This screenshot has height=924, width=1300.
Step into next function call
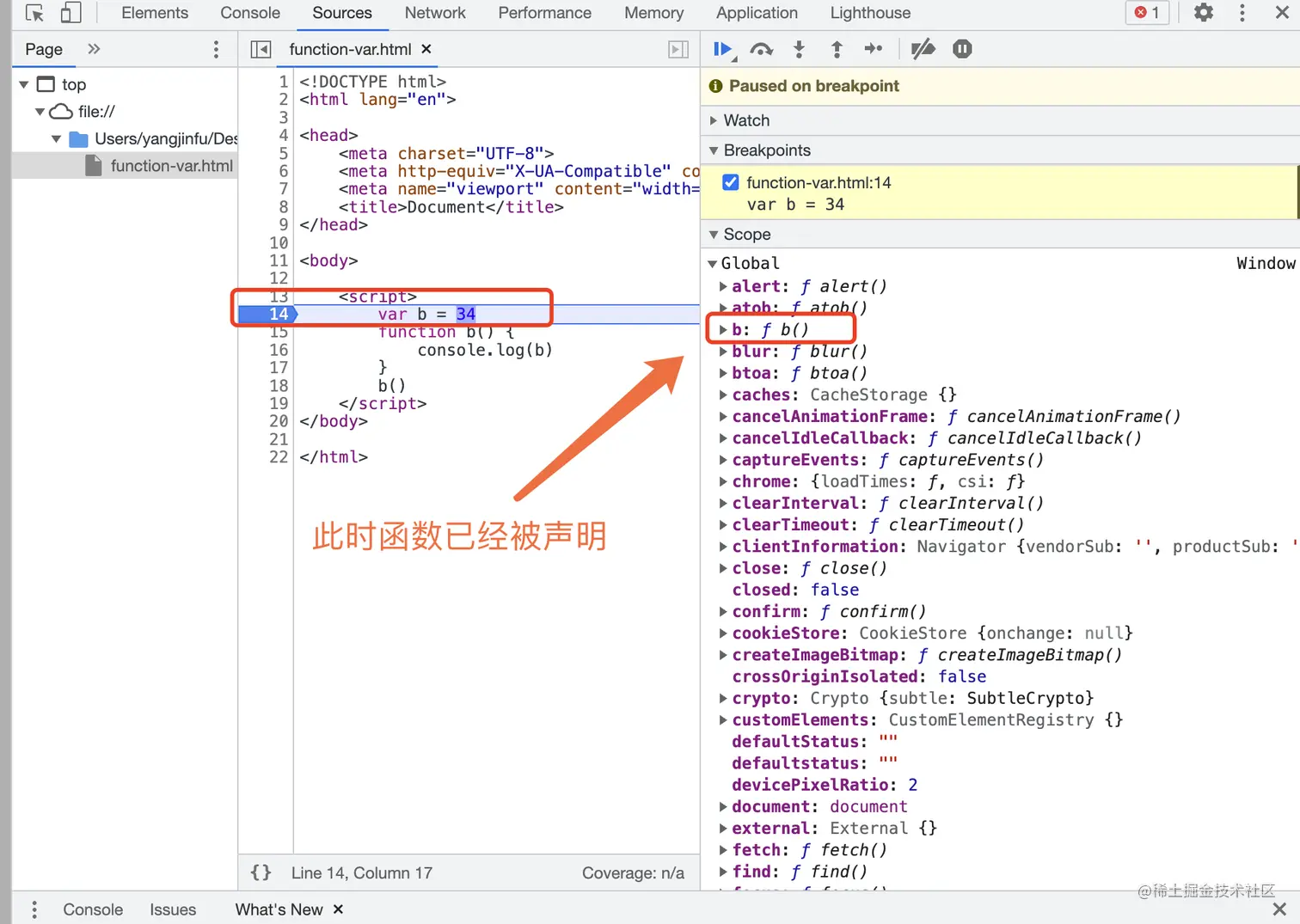tap(799, 49)
